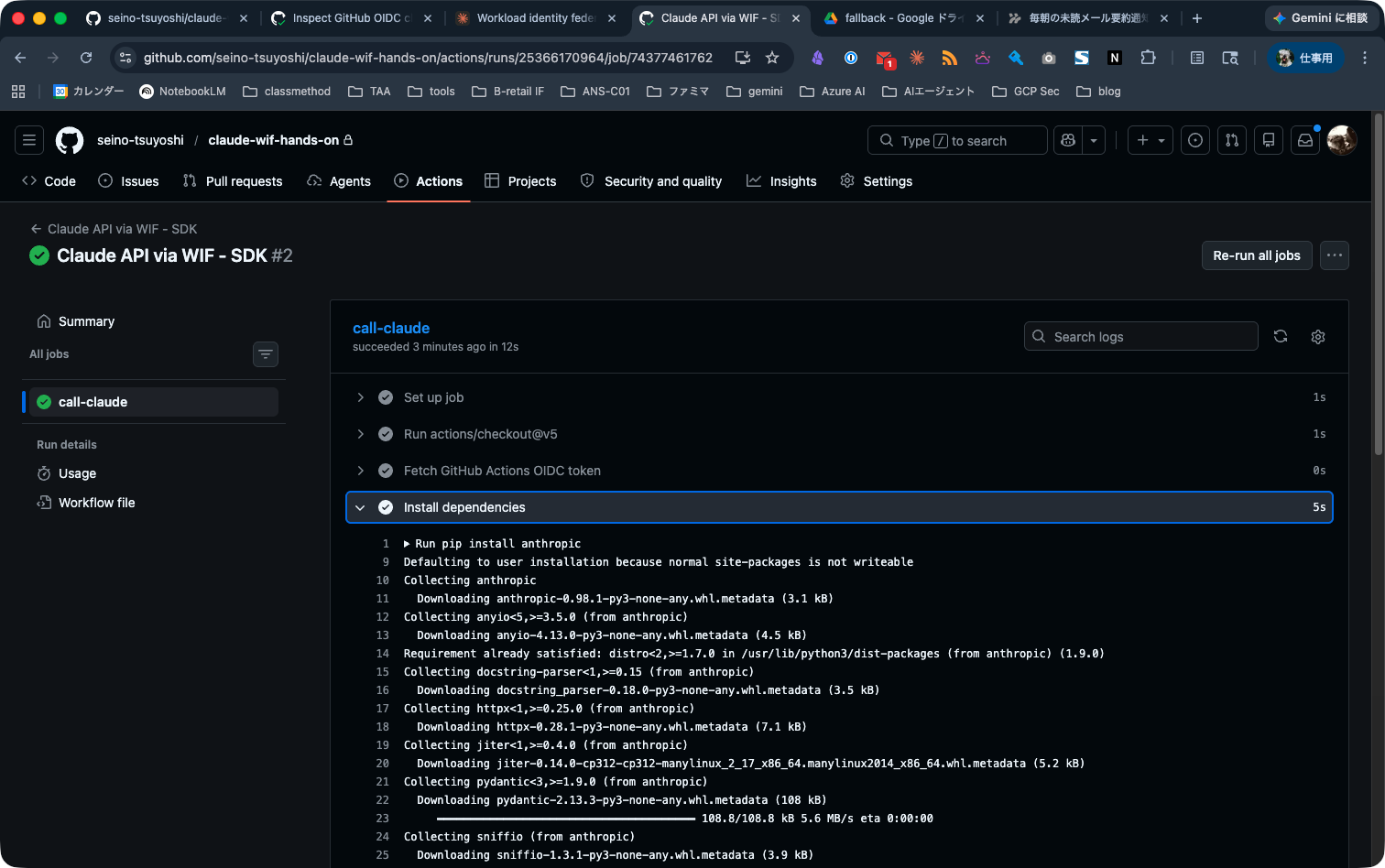Switch to the Code tab
Image resolution: width=1385 pixels, height=868 pixels.
pyautogui.click(x=49, y=181)
